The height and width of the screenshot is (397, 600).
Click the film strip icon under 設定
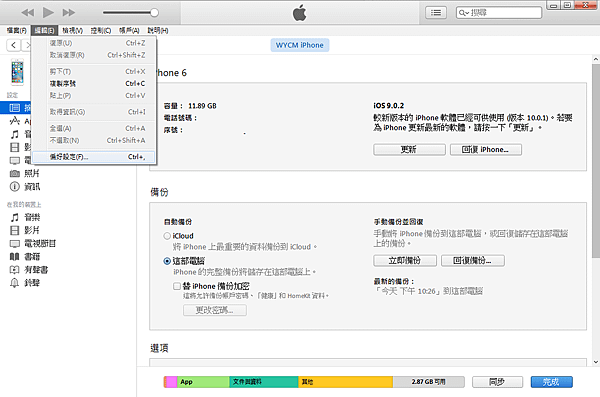pos(15,147)
